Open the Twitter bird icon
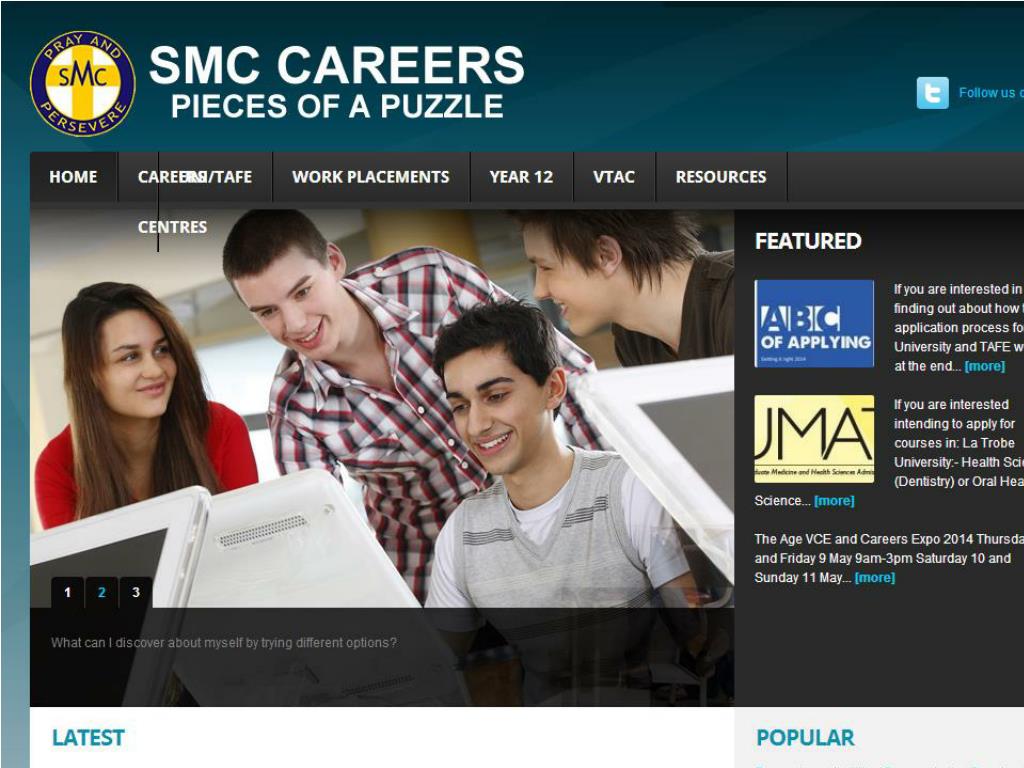The image size is (1024, 768). (x=932, y=93)
